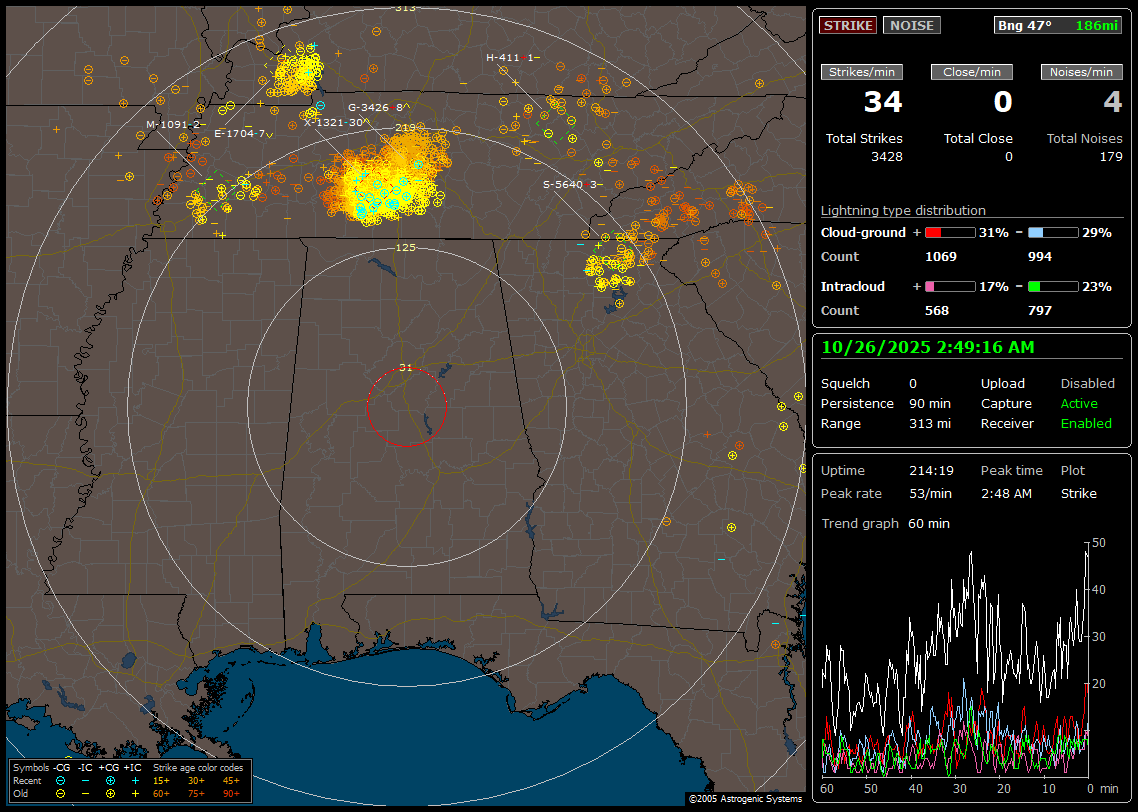Viewport: 1138px width, 812px height.
Task: Select the Close/min header button
Action: [x=972, y=72]
